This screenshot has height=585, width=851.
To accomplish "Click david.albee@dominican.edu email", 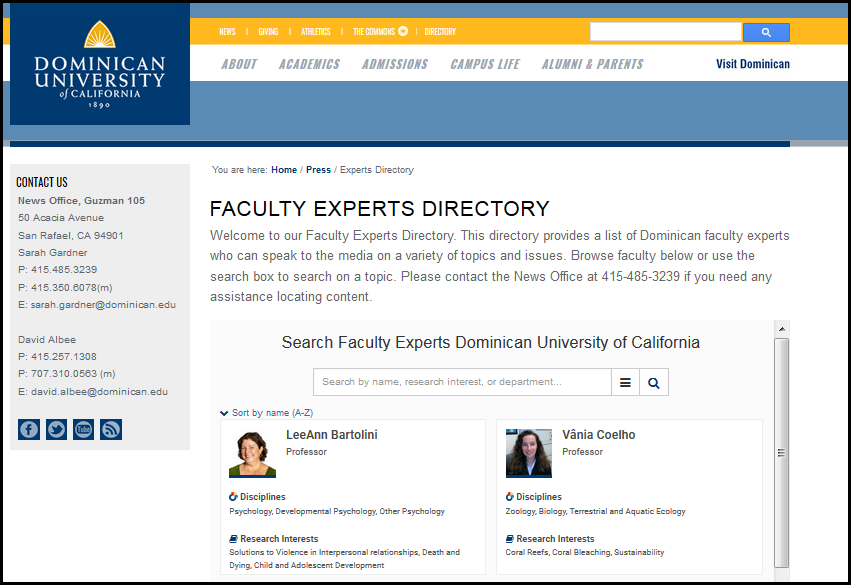I will click(99, 391).
